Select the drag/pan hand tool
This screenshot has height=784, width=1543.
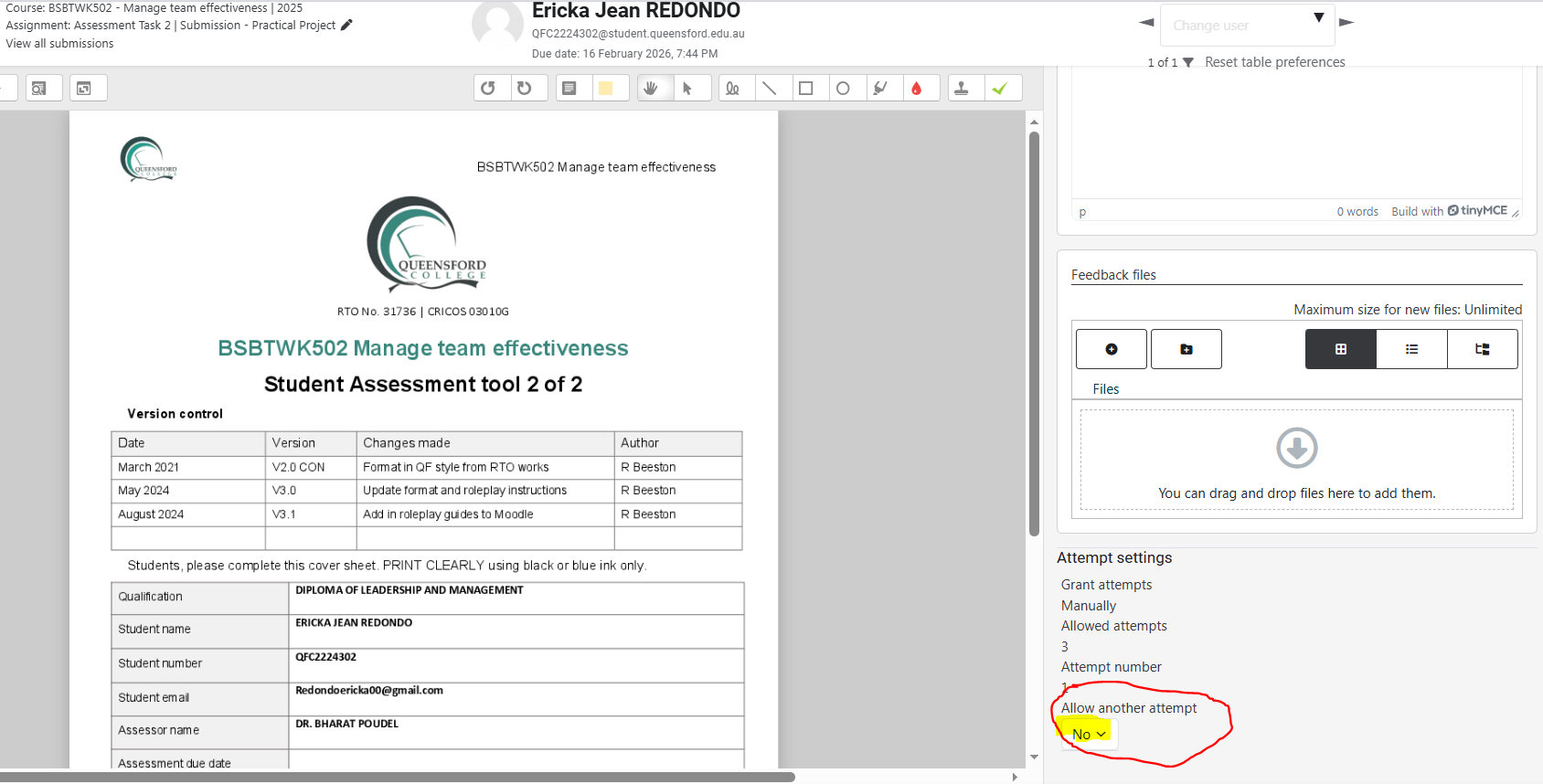651,89
